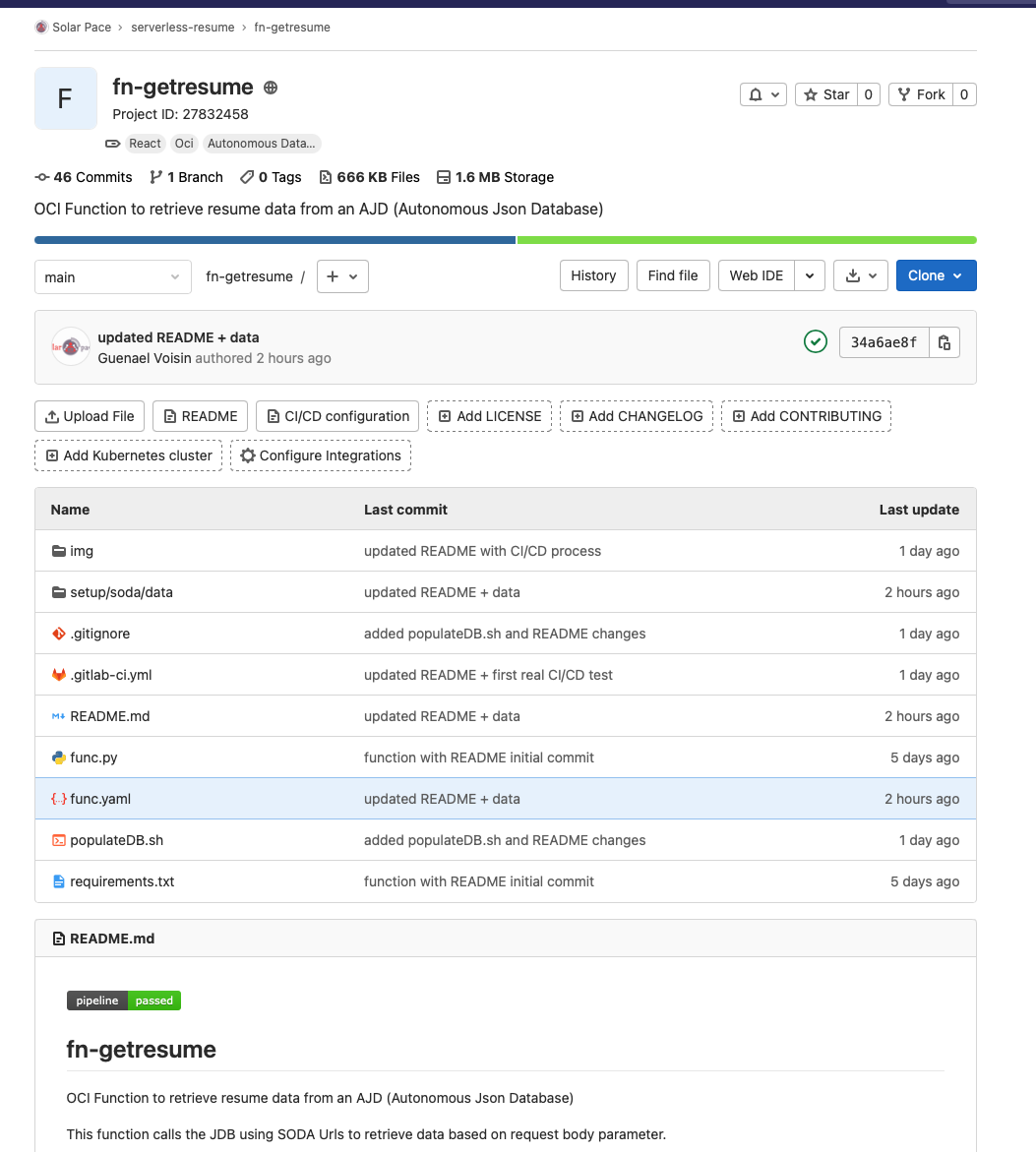Screen dimensions: 1036x1152
Task: Click Add CONTRIBUTING
Action: tap(806, 416)
